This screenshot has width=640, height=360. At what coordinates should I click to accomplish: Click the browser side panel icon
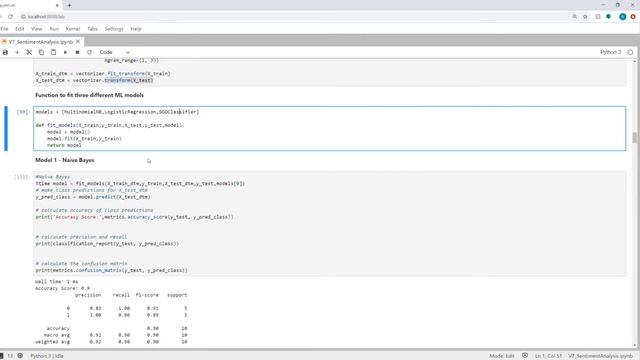click(x=598, y=17)
